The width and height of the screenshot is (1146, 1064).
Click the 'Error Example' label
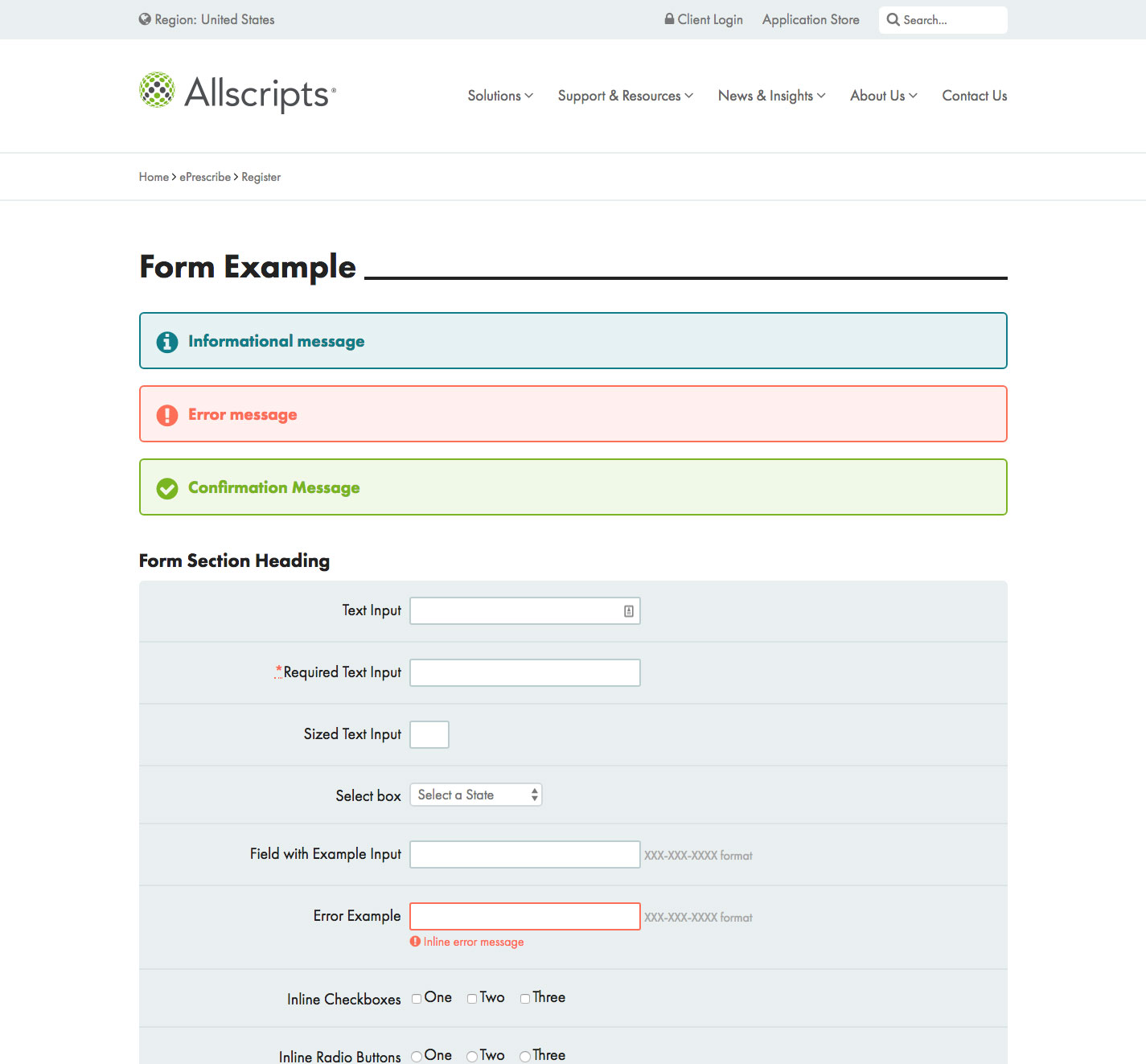tap(357, 916)
